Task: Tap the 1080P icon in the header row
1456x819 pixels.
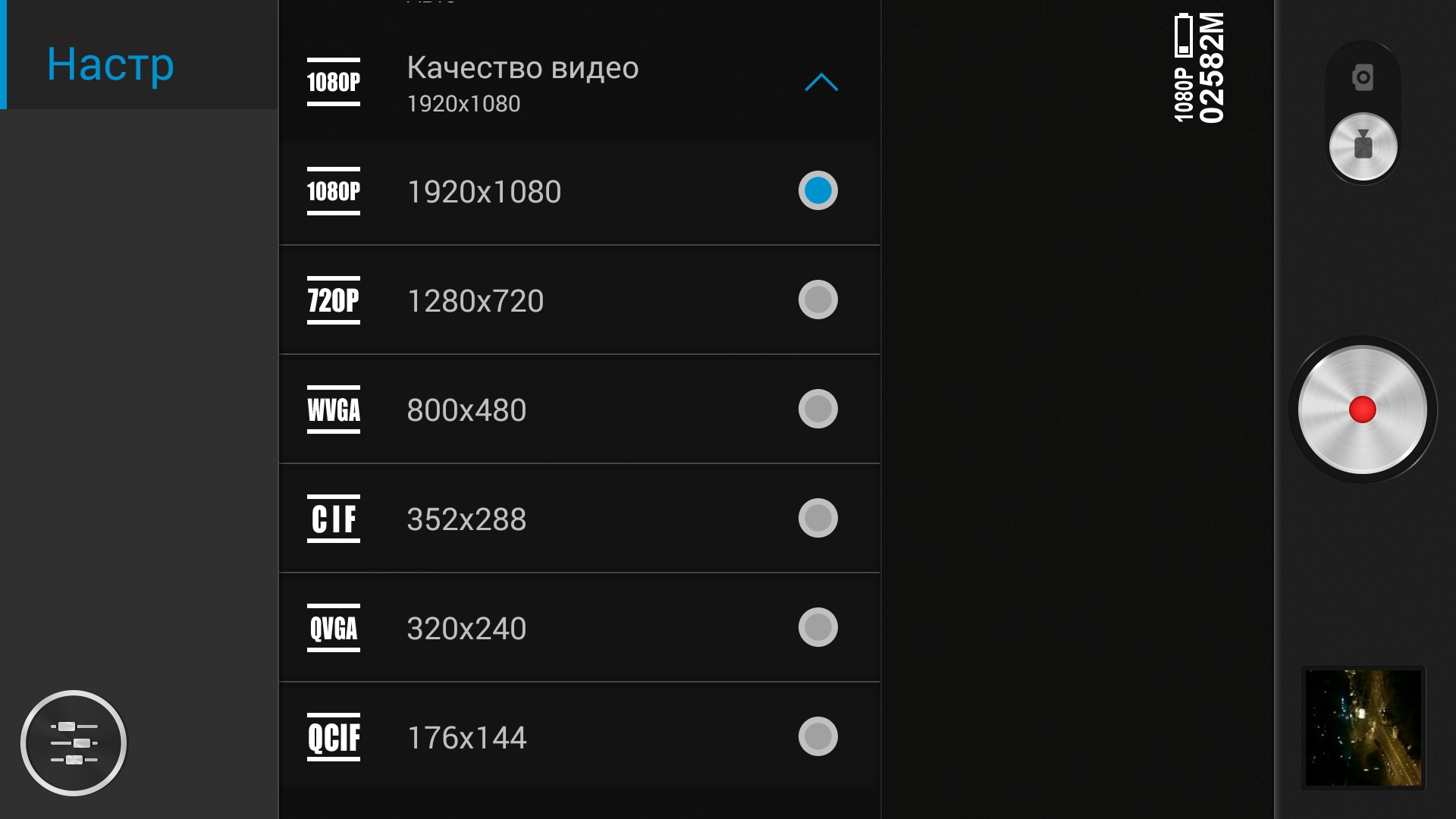Action: pyautogui.click(x=334, y=82)
